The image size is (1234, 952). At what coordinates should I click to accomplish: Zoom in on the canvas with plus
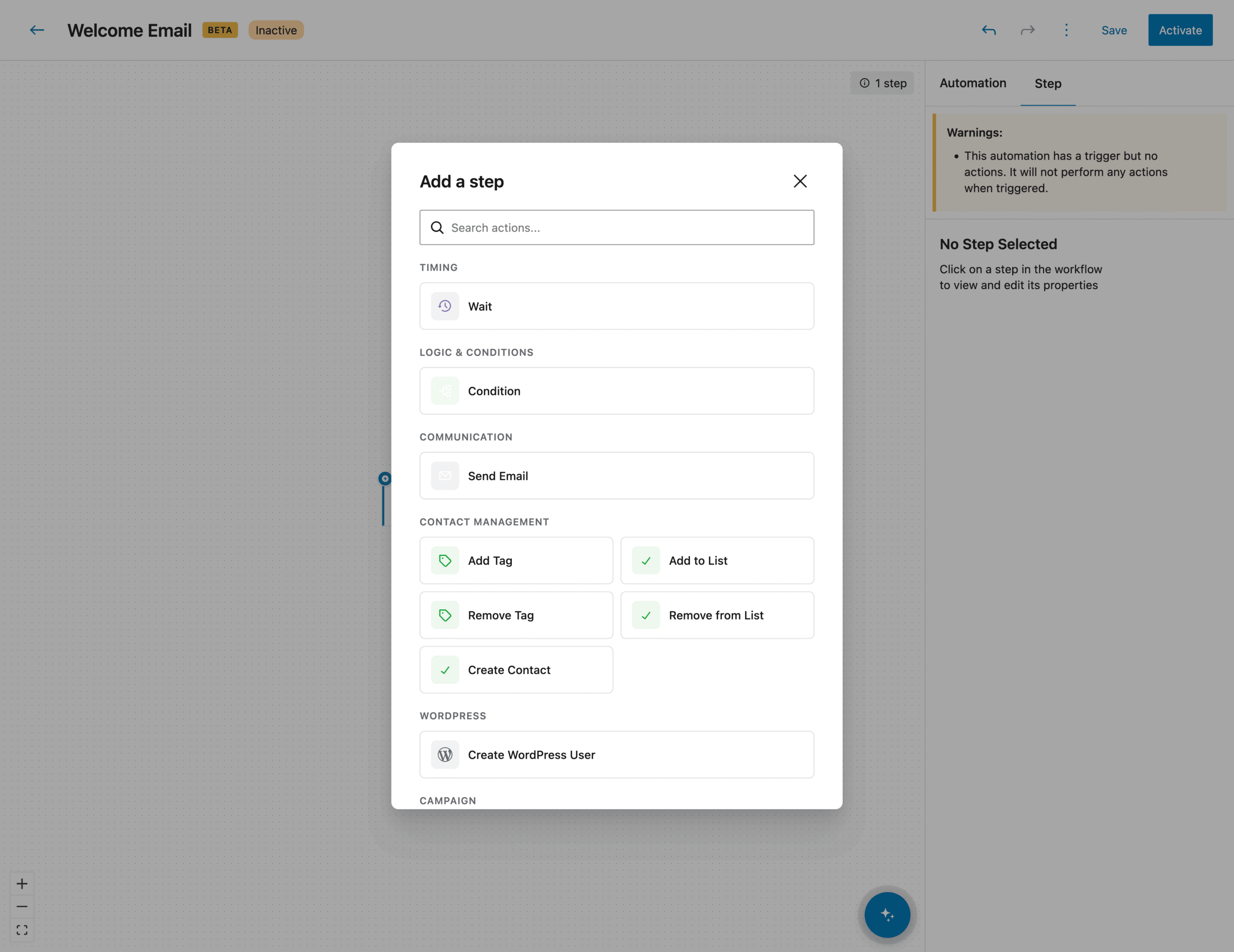pos(22,884)
